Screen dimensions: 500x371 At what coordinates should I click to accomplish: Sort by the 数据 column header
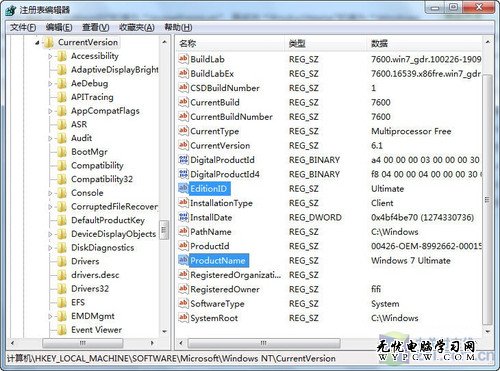tap(424, 43)
